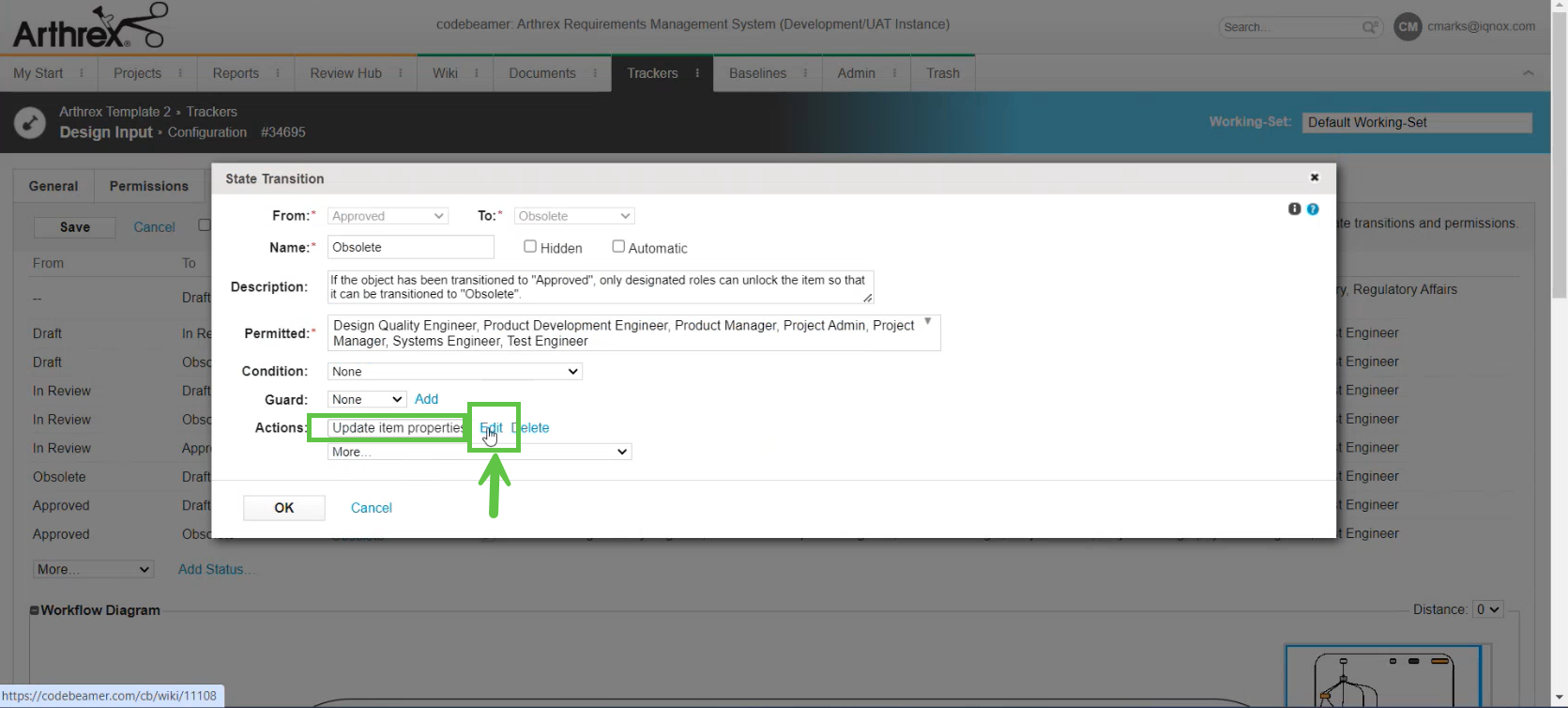Collapse the navigation bar with chevron

1528,73
